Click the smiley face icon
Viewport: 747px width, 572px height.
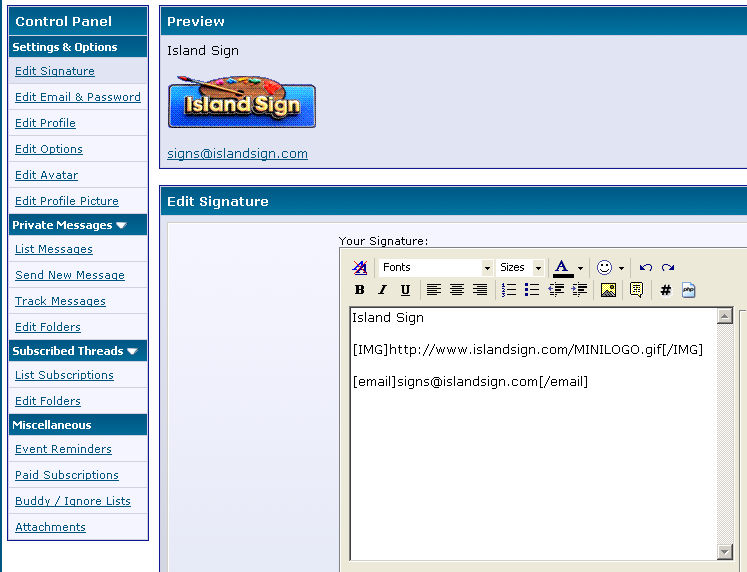click(604, 267)
